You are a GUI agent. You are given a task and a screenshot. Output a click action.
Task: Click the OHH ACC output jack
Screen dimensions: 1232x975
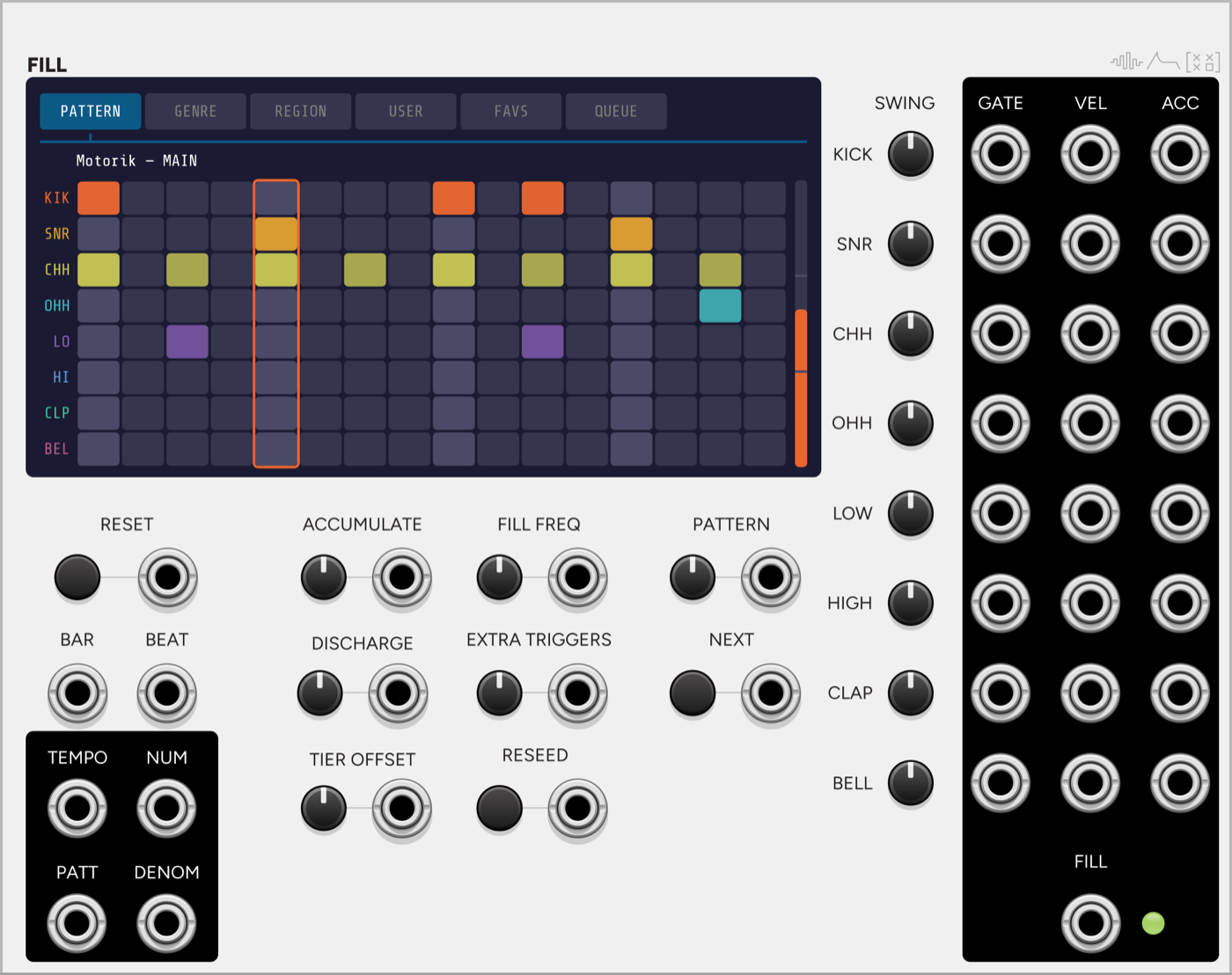click(x=1180, y=423)
